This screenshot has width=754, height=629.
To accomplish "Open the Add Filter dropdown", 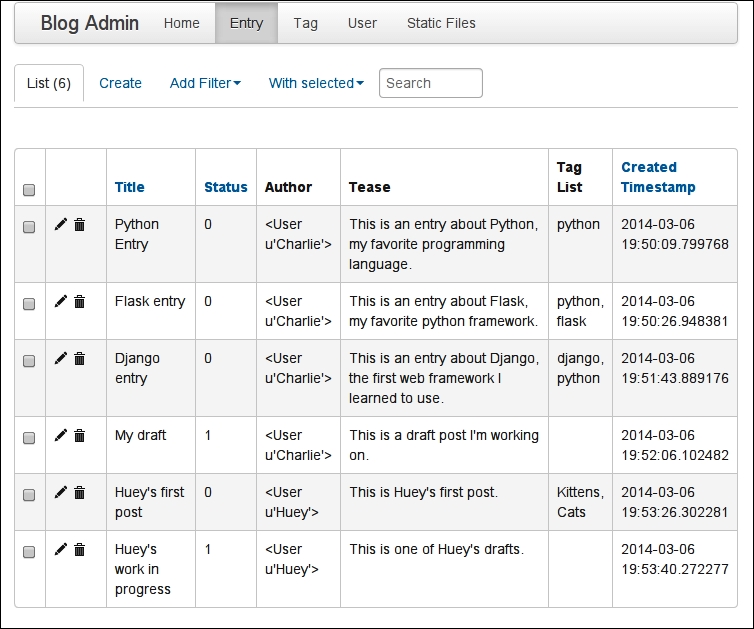I will [x=205, y=83].
